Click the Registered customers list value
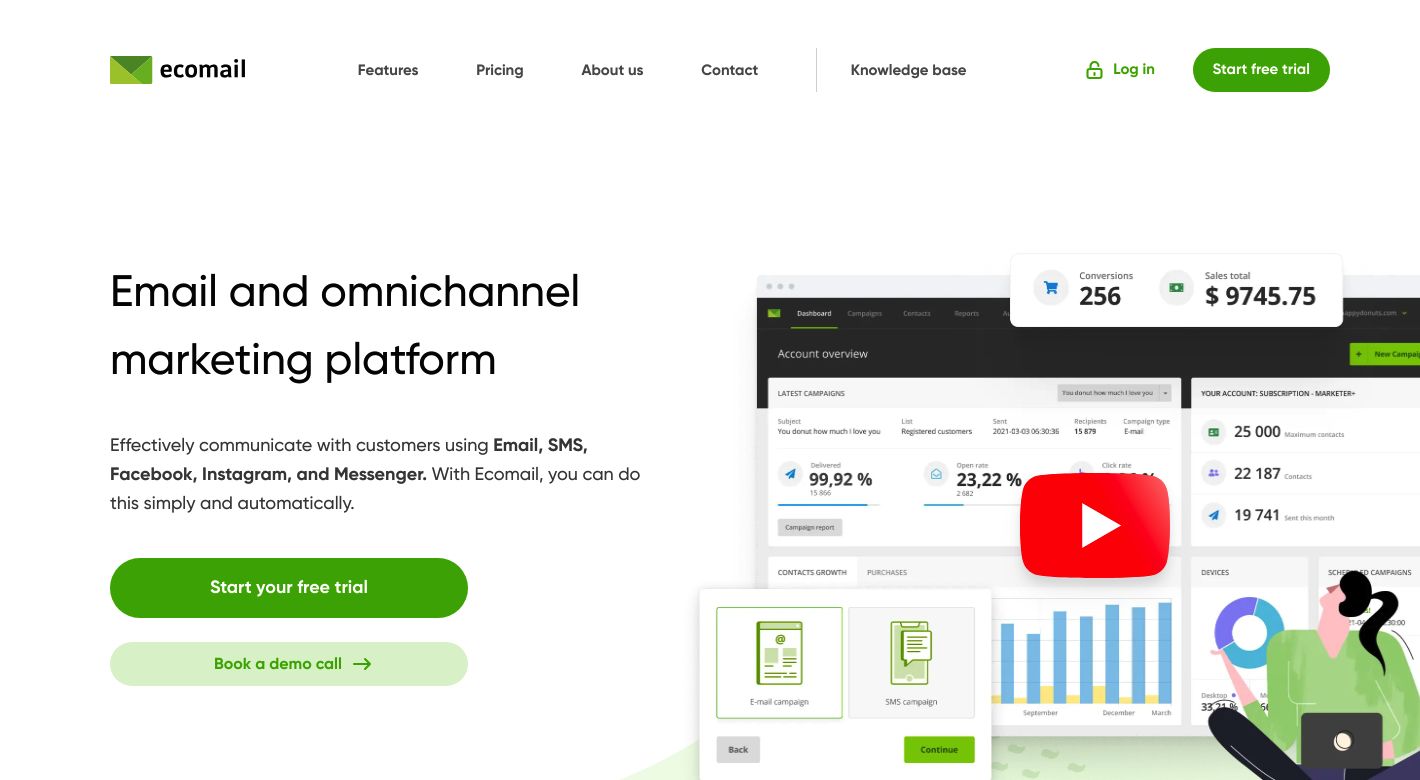The width and height of the screenshot is (1420, 780). coord(936,432)
